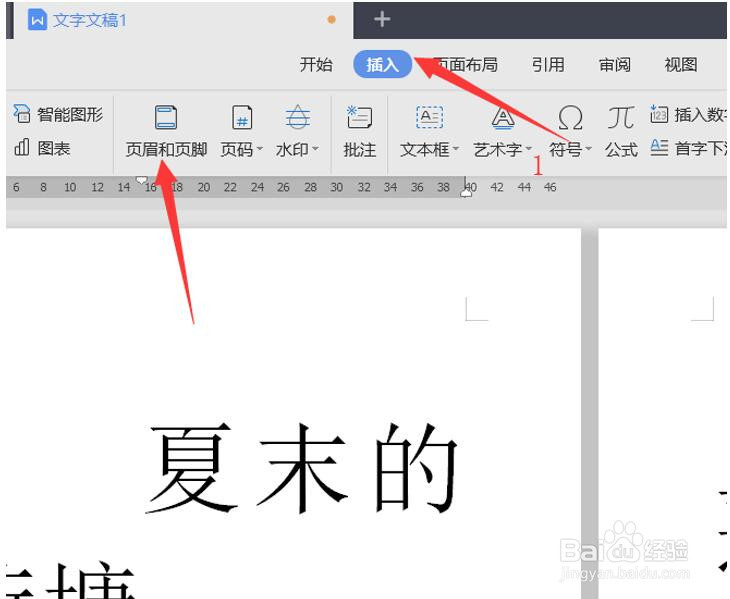Open the 页面布局 ribbon tab
The image size is (730, 599).
[466, 64]
